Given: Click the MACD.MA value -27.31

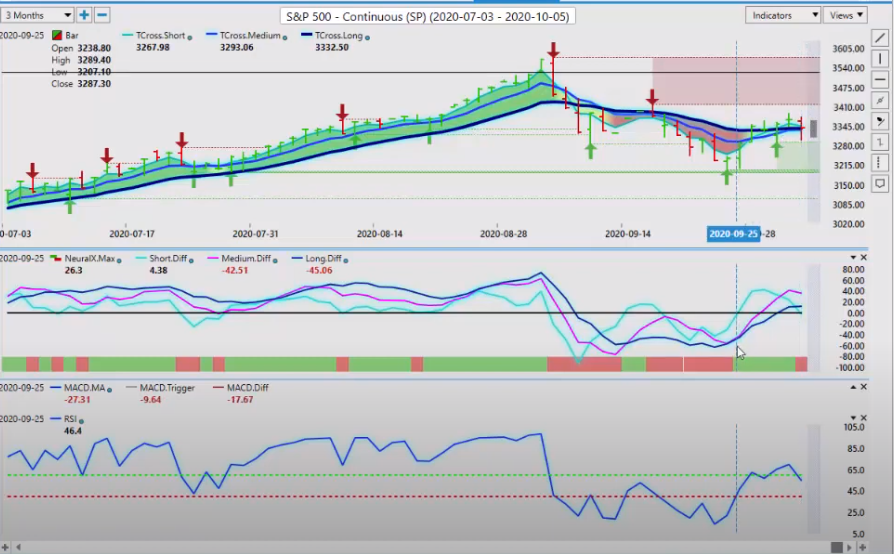Looking at the screenshot, I should pos(78,400).
